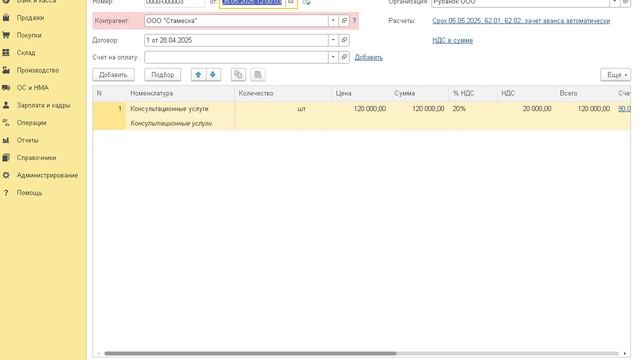Click the НДС column header
The image size is (640, 360).
click(526, 93)
